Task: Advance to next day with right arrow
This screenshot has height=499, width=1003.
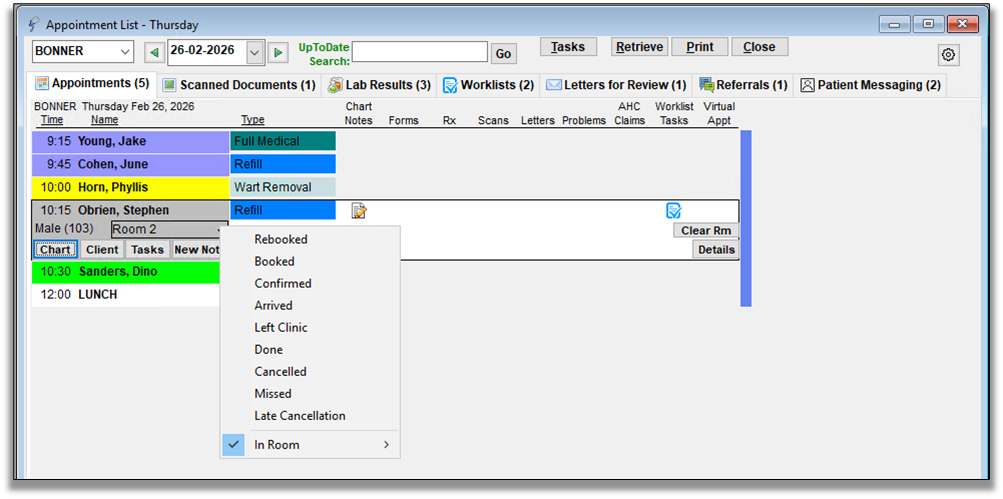Action: (x=278, y=52)
